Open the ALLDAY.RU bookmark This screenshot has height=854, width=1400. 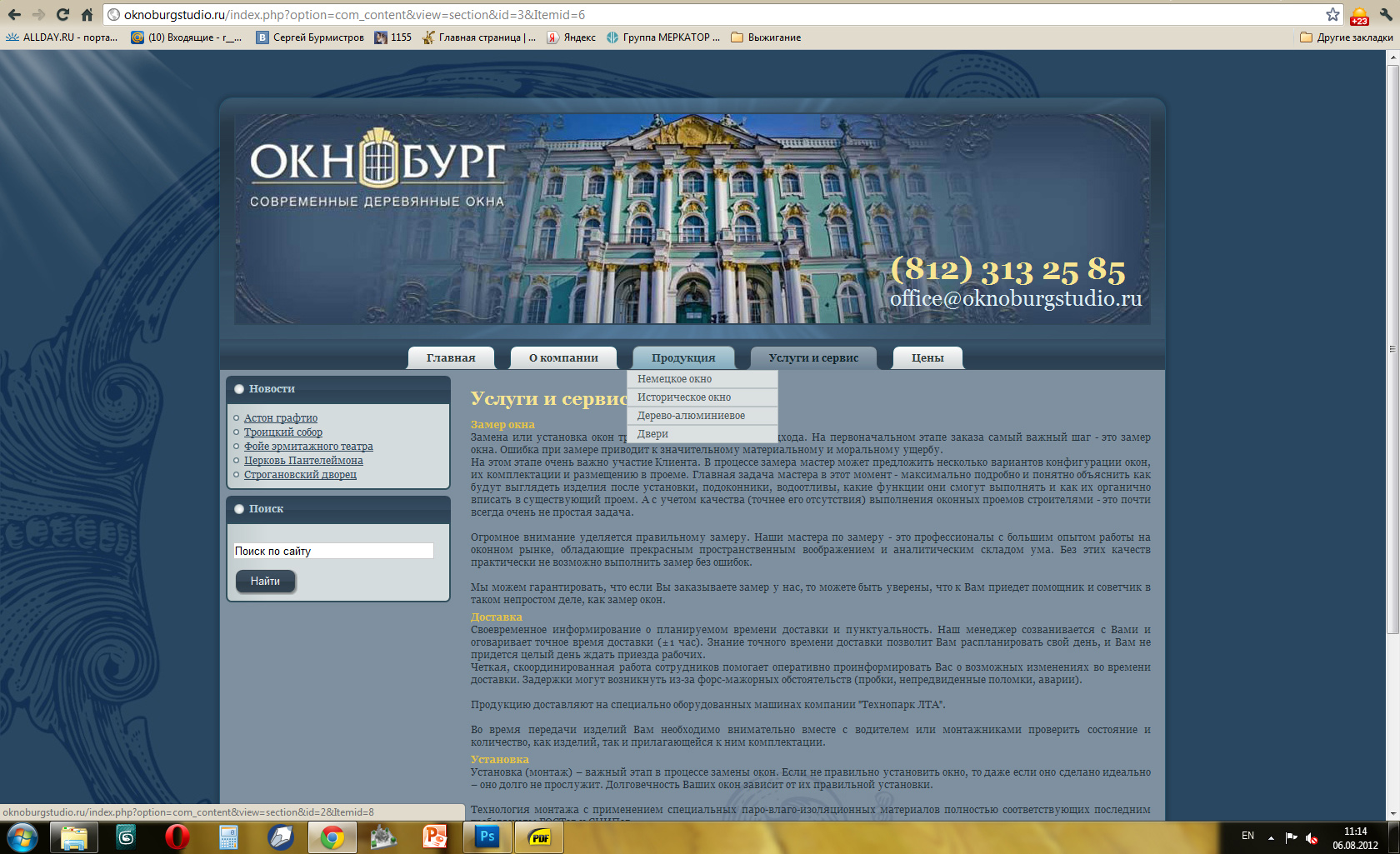[62, 37]
